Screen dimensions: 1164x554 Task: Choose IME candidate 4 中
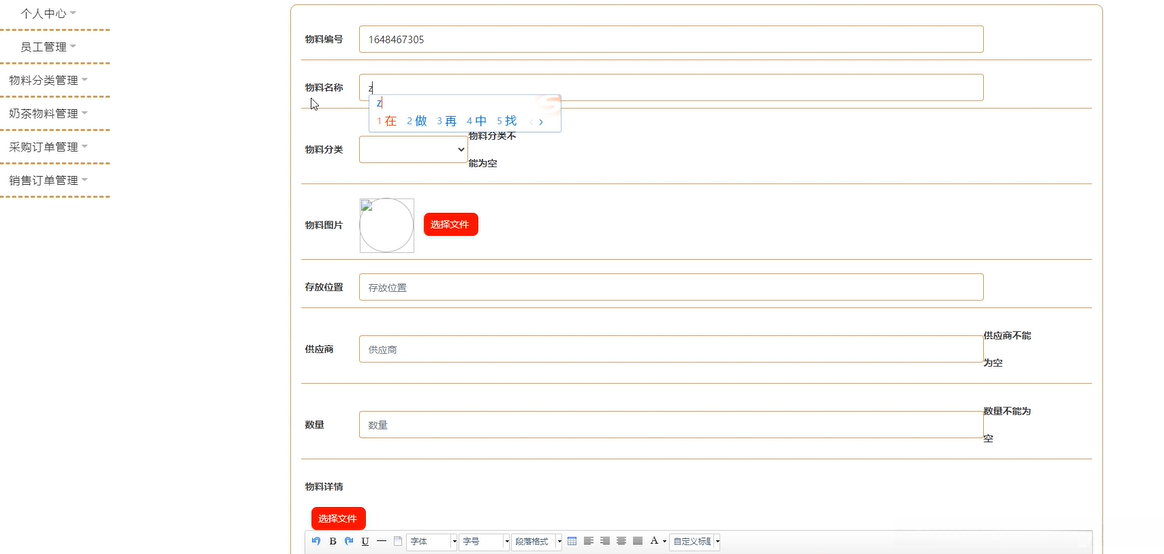pyautogui.click(x=477, y=121)
